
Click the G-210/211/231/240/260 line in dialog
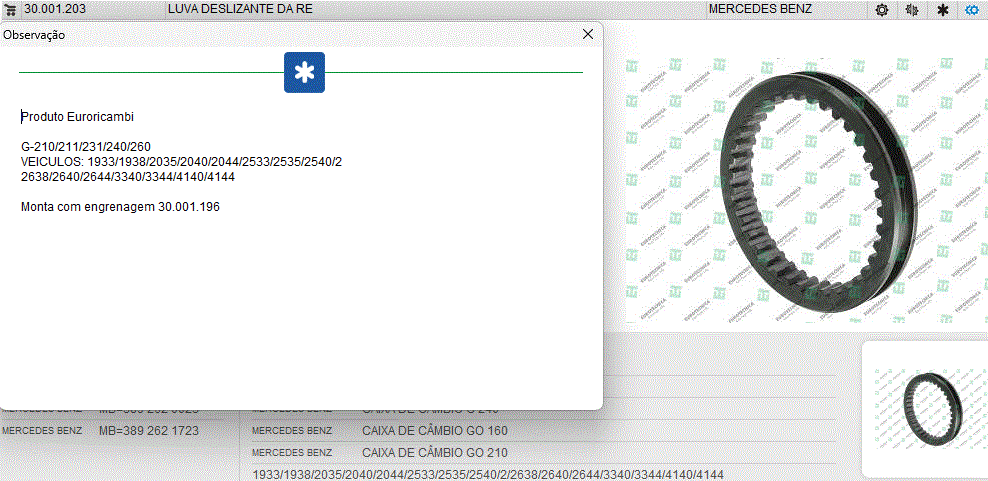tap(86, 147)
